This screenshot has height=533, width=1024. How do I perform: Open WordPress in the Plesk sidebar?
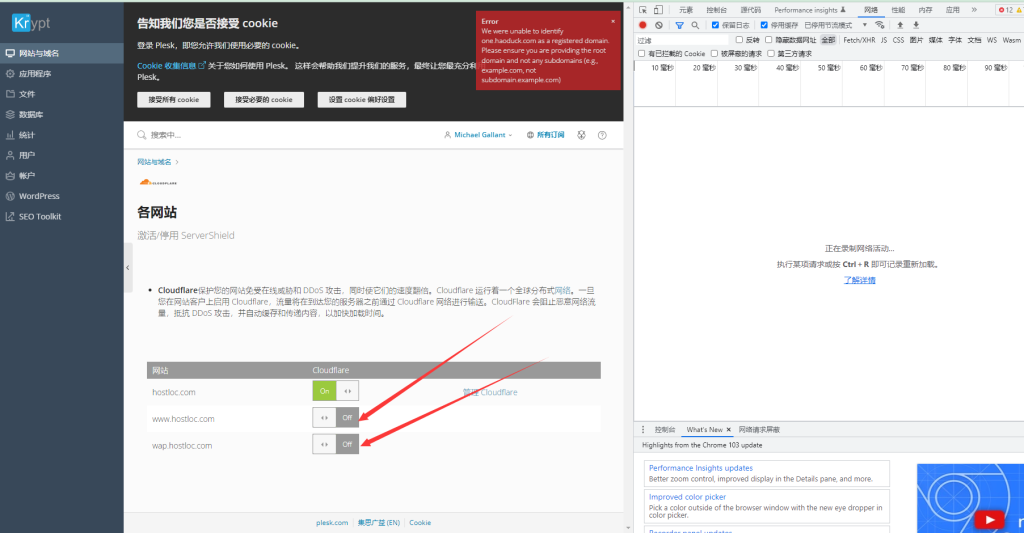coord(39,196)
